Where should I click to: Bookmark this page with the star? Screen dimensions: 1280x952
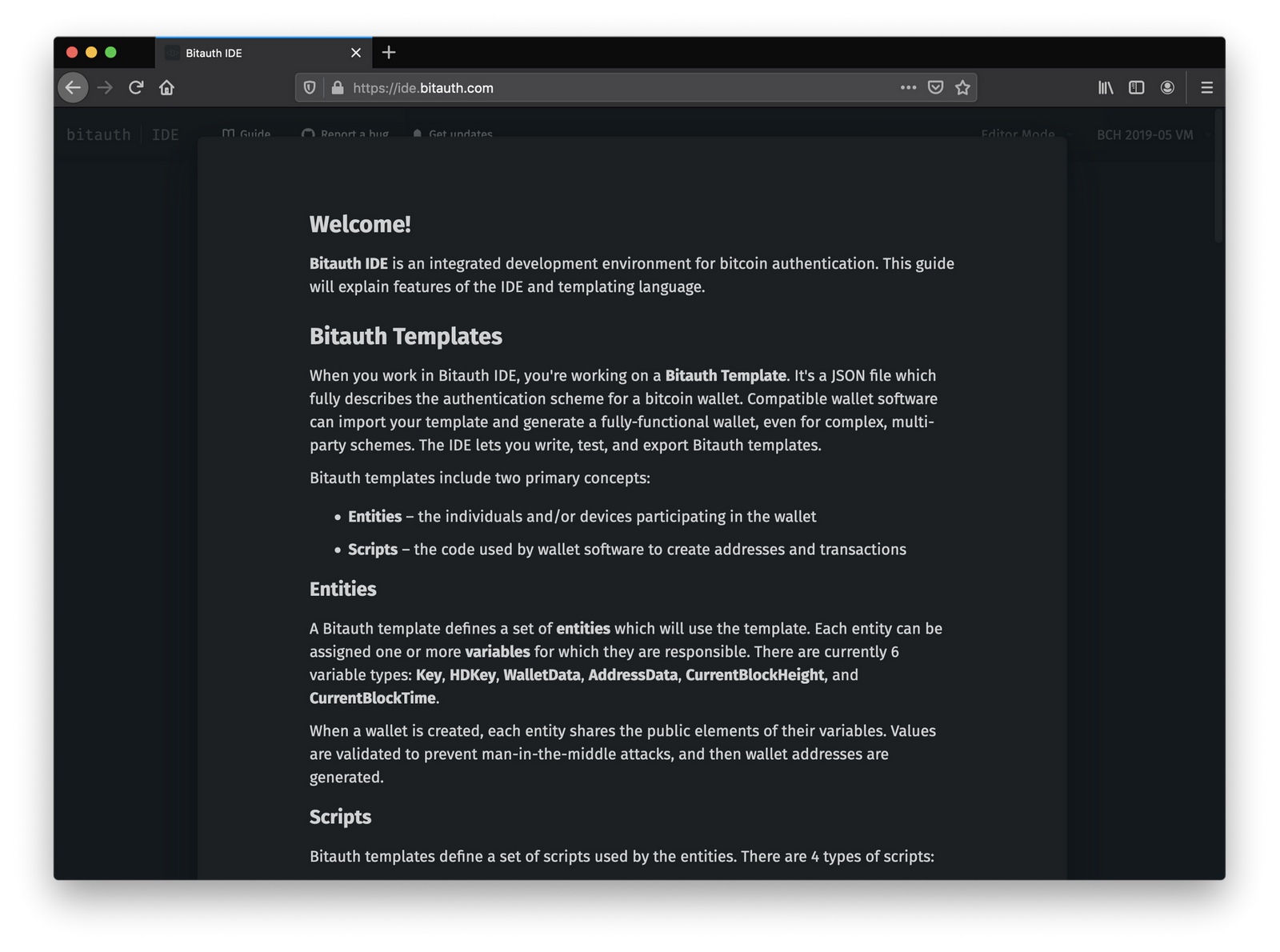click(x=962, y=88)
